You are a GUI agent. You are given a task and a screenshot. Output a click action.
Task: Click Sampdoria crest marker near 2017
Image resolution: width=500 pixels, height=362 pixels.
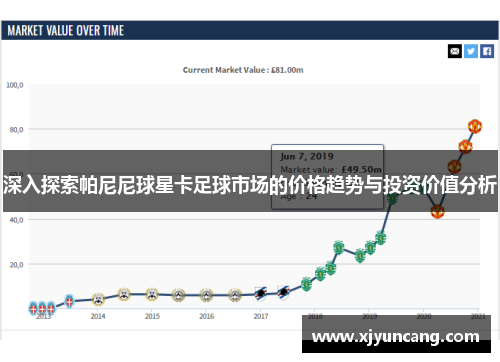(x=261, y=294)
